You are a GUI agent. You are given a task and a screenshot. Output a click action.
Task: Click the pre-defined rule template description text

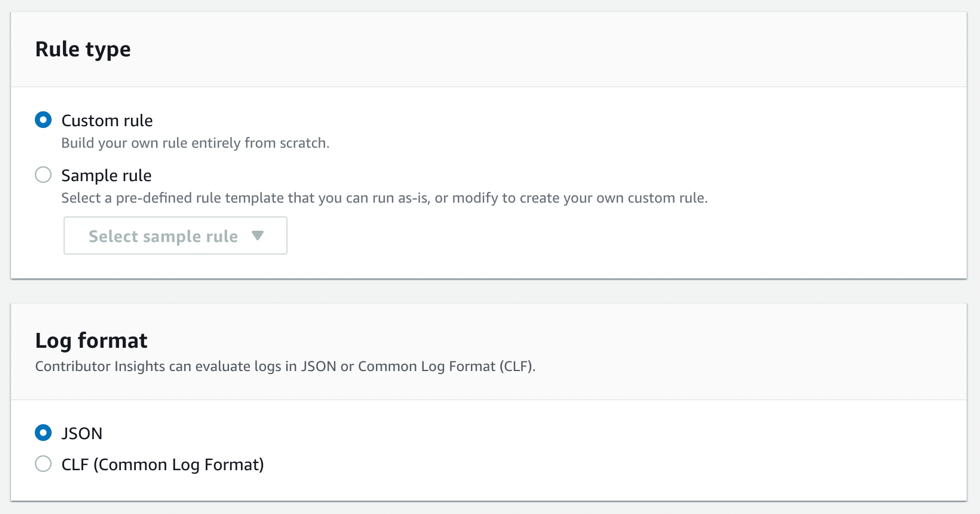[384, 198]
